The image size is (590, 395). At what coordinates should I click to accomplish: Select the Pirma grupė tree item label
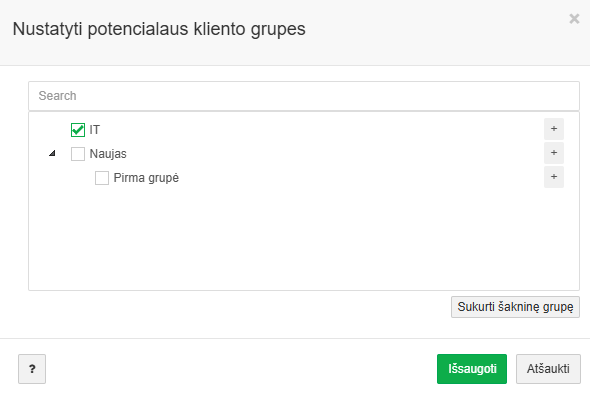(146, 178)
